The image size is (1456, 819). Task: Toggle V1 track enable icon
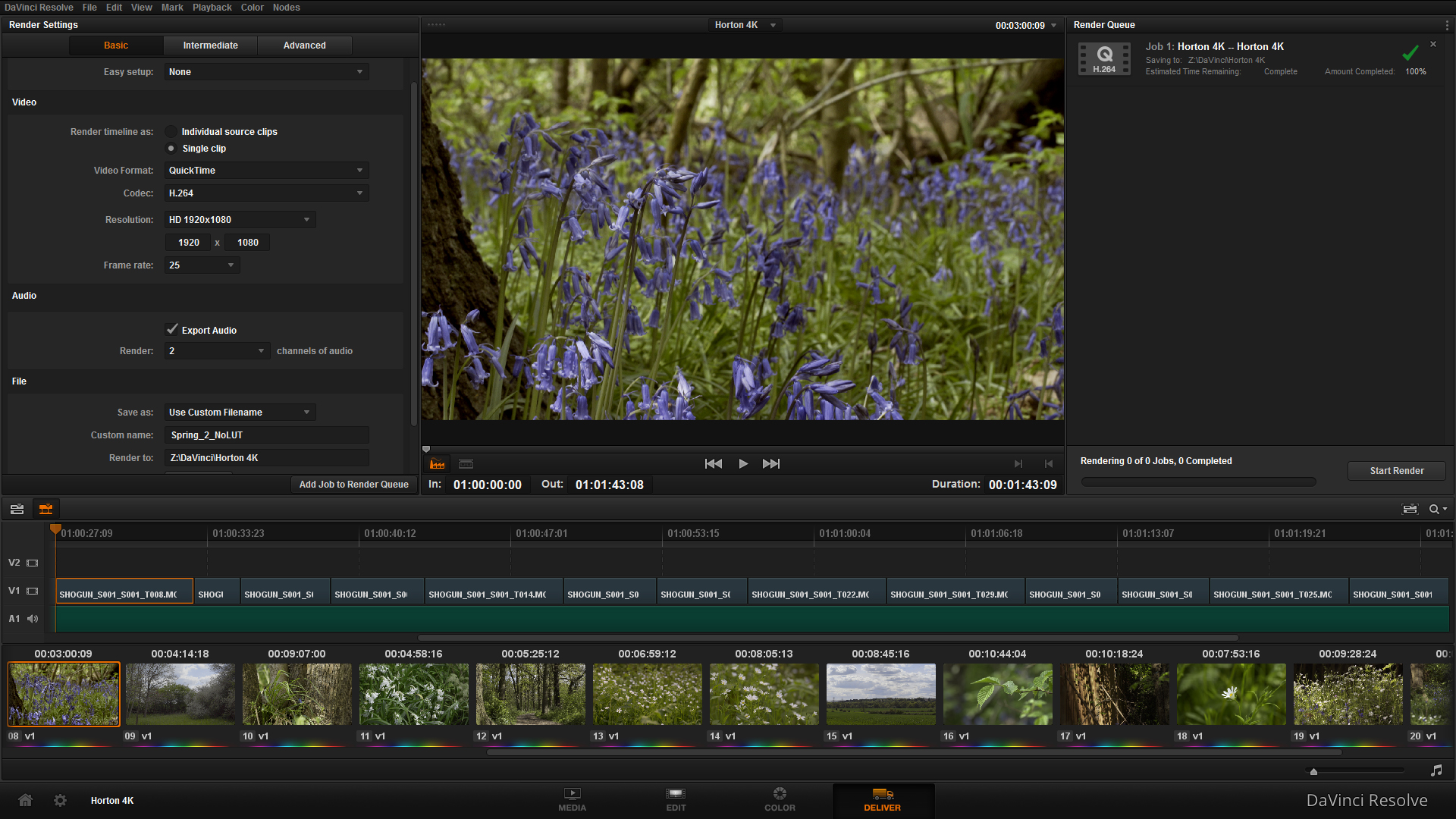[x=33, y=591]
